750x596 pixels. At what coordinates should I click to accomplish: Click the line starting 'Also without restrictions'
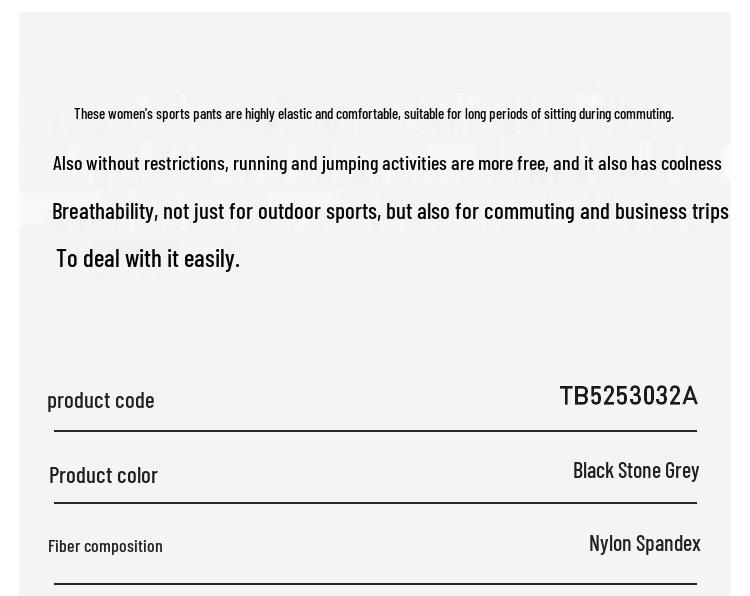[387, 163]
